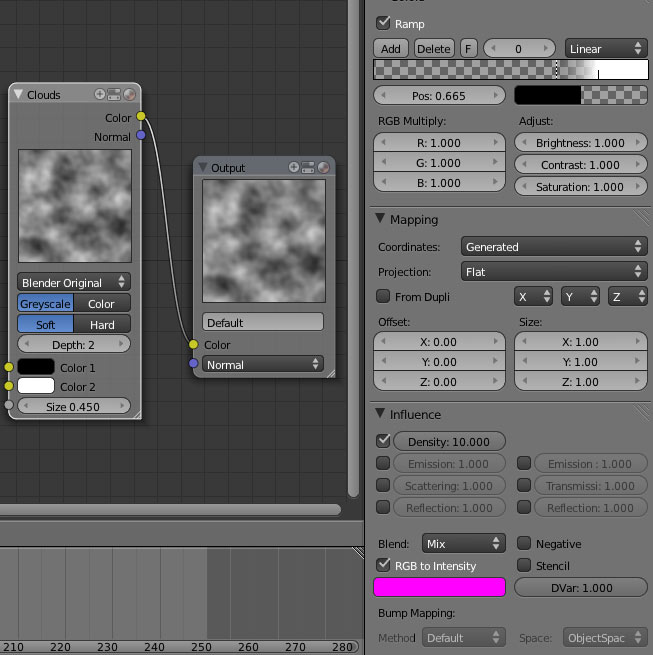Click the Output node Normal input socket
This screenshot has height=655, width=653.
pos(193,363)
